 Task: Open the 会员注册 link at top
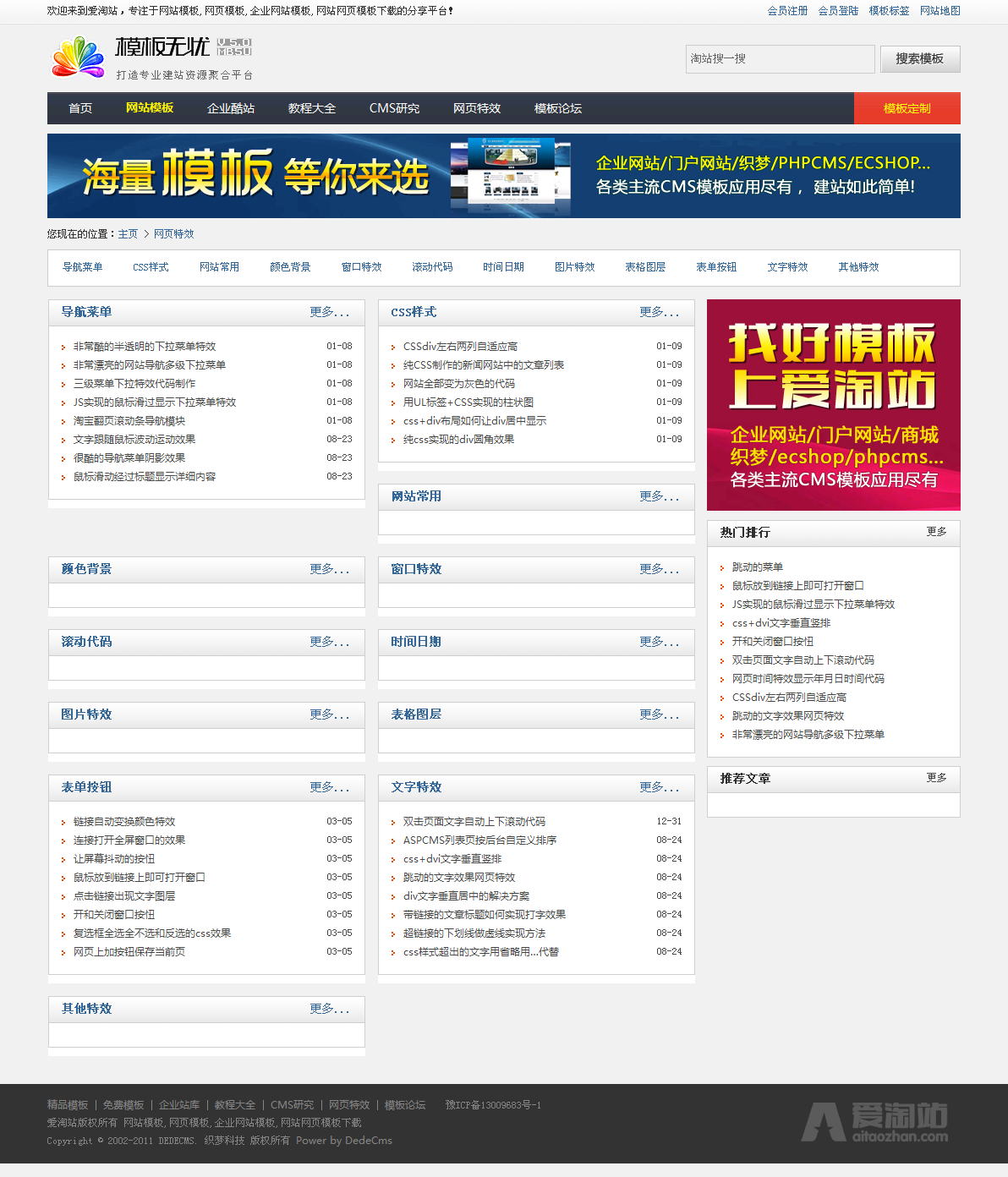pyautogui.click(x=787, y=11)
